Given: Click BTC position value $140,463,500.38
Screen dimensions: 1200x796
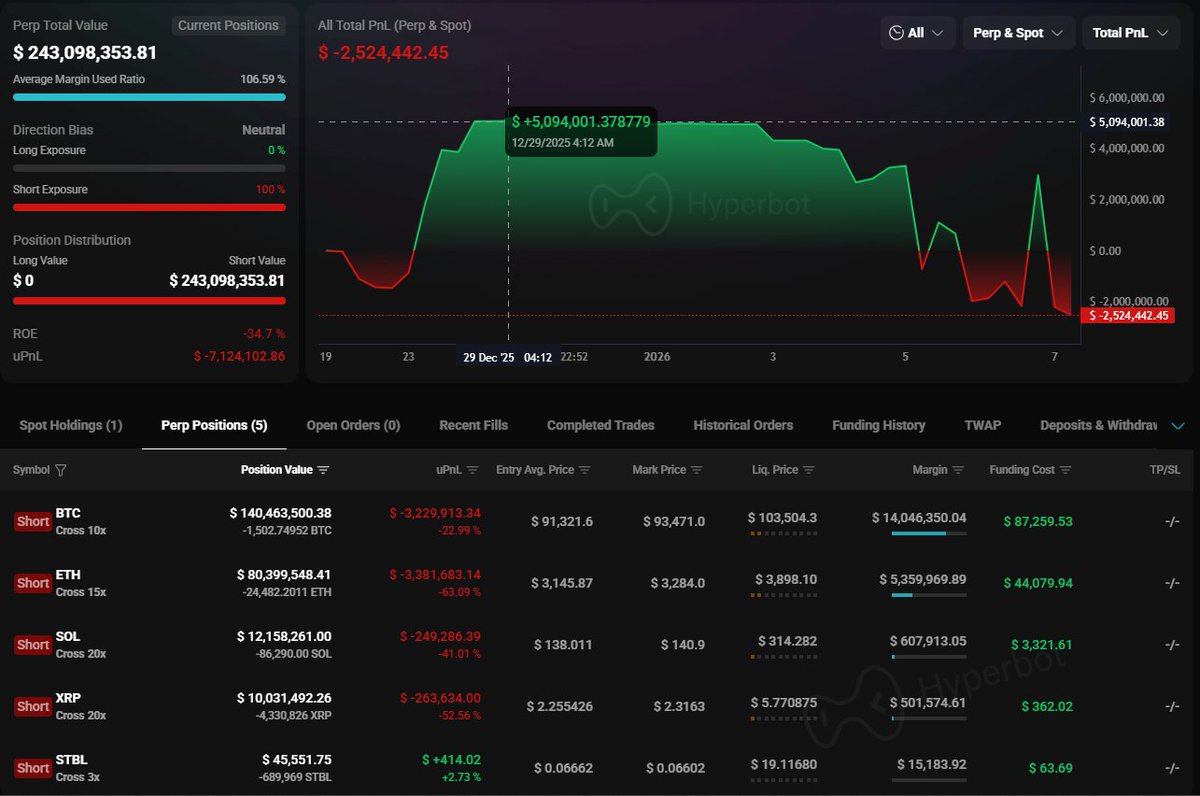Looking at the screenshot, I should (280, 513).
